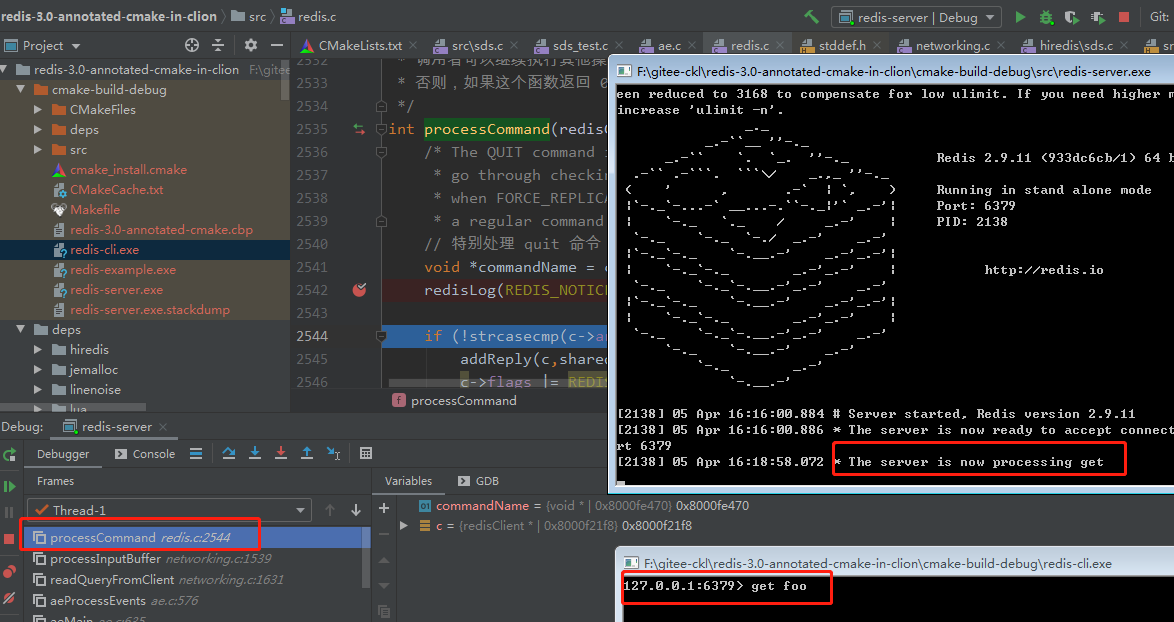Viewport: 1174px width, 622px height.
Task: Open the Thread-1 dropdown
Action: tap(168, 510)
